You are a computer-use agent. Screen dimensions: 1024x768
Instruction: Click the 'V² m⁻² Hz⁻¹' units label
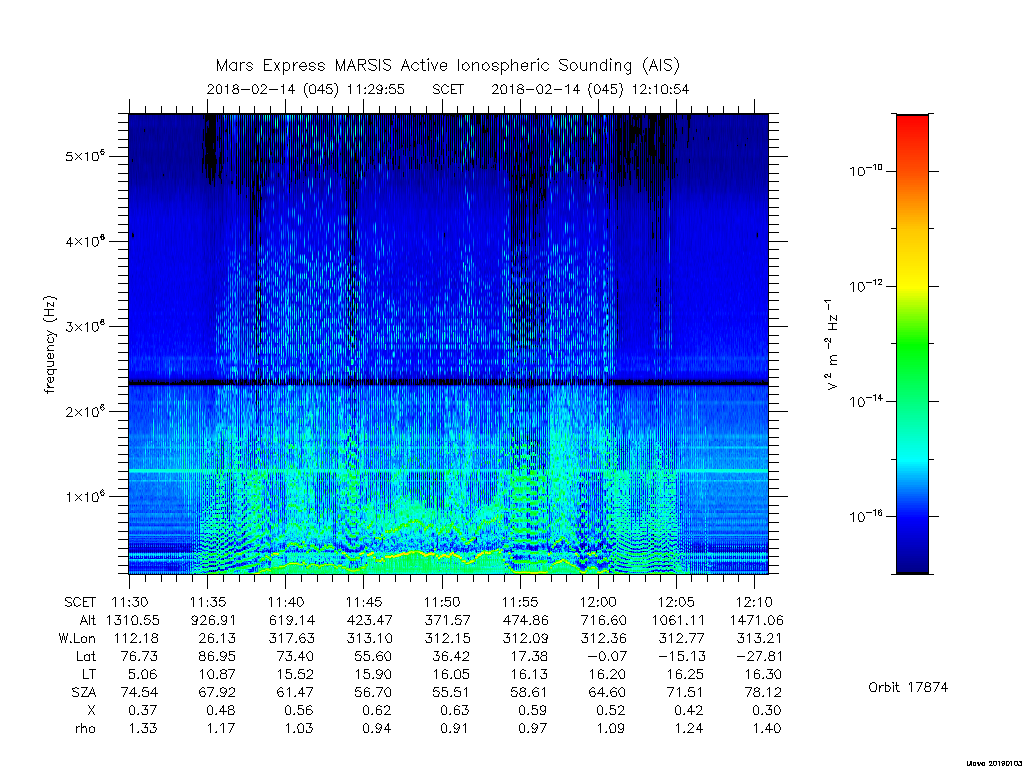(x=831, y=345)
